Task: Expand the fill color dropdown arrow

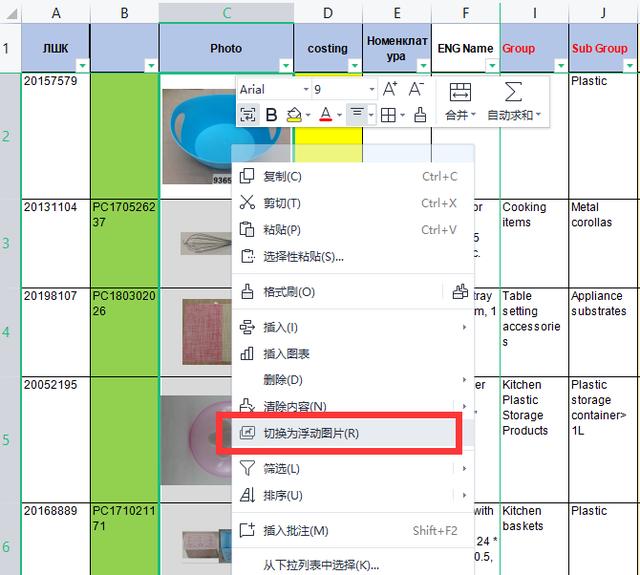Action: point(308,115)
